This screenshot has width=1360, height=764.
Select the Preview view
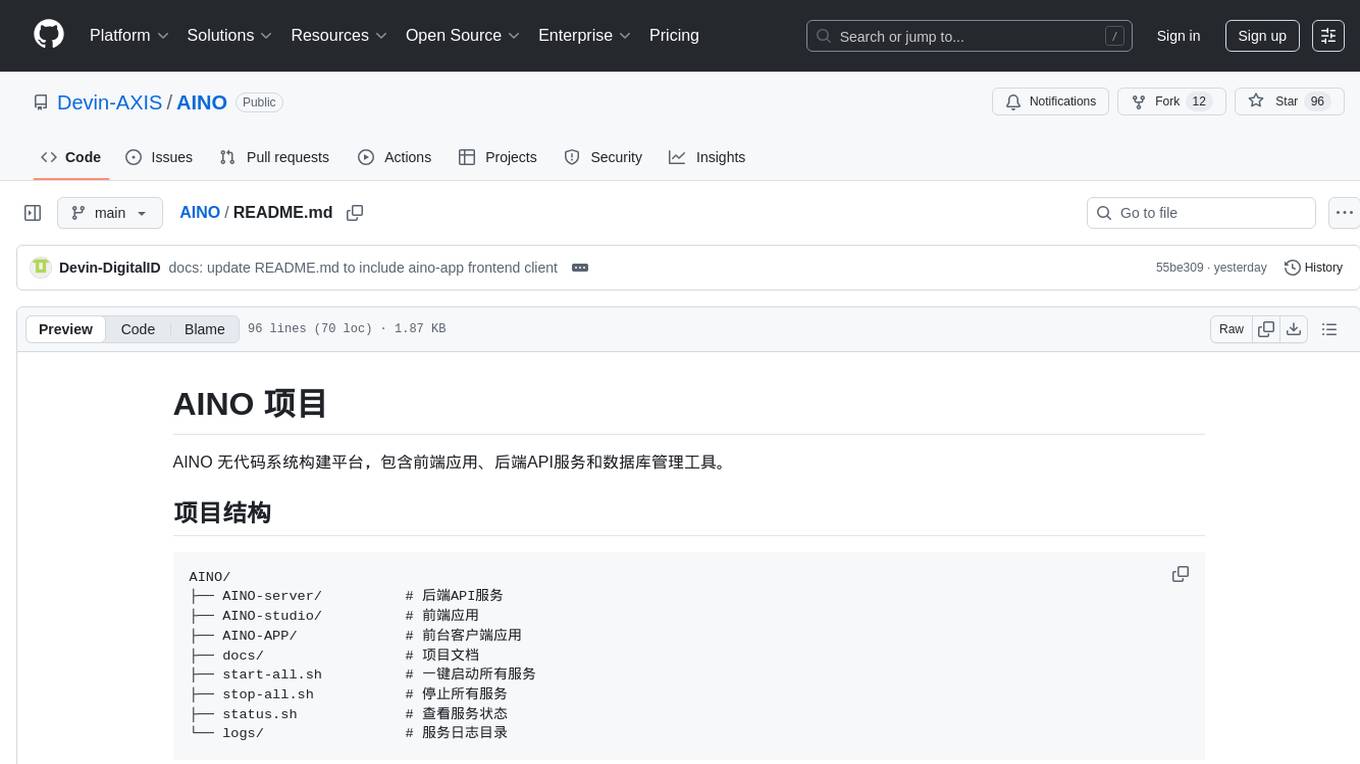pos(66,329)
